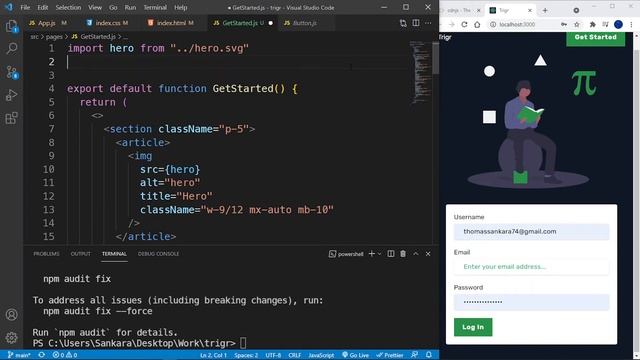The width and height of the screenshot is (640, 360).
Task: Open the File menu
Action: coord(25,7)
